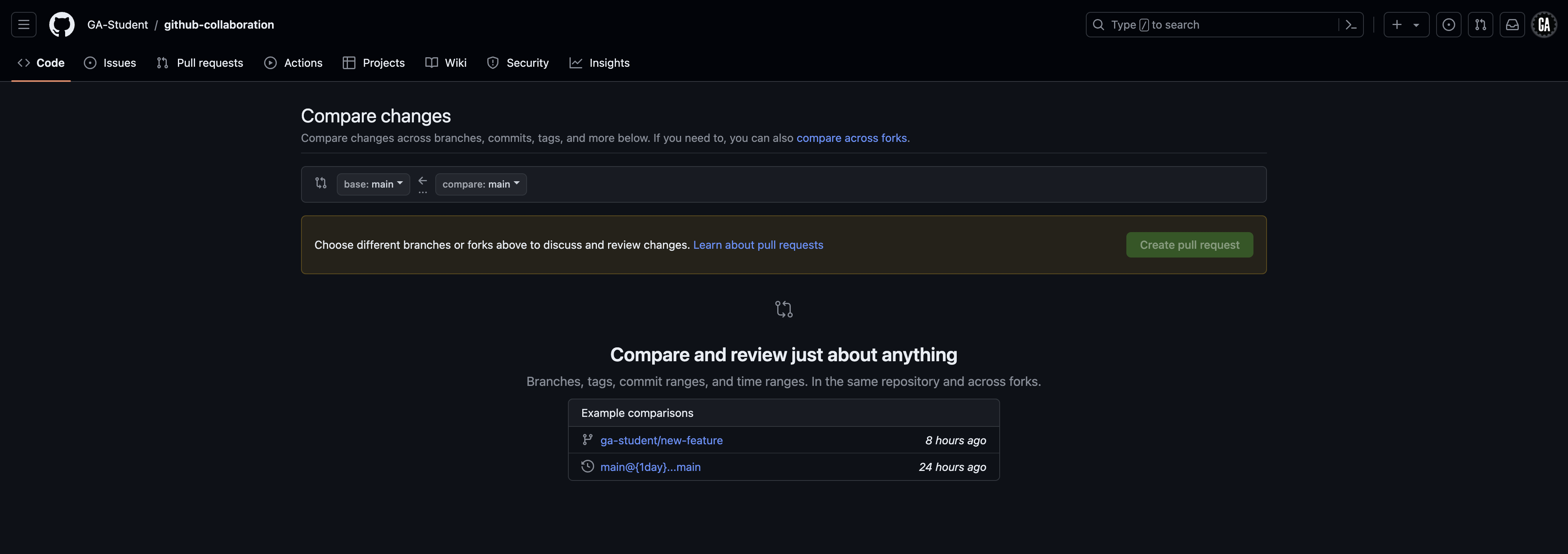Click the history clock icon beside main@{1day}...main

click(587, 466)
